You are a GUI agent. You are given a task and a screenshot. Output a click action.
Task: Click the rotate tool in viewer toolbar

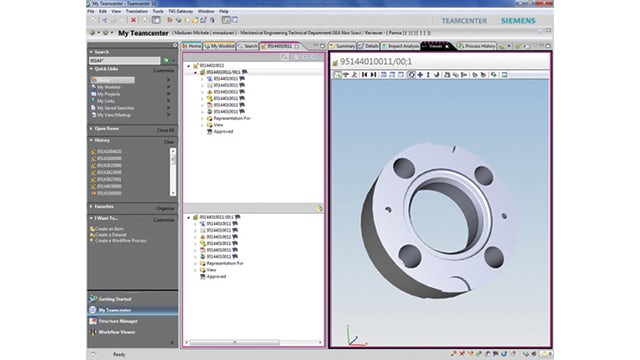pyautogui.click(x=411, y=75)
